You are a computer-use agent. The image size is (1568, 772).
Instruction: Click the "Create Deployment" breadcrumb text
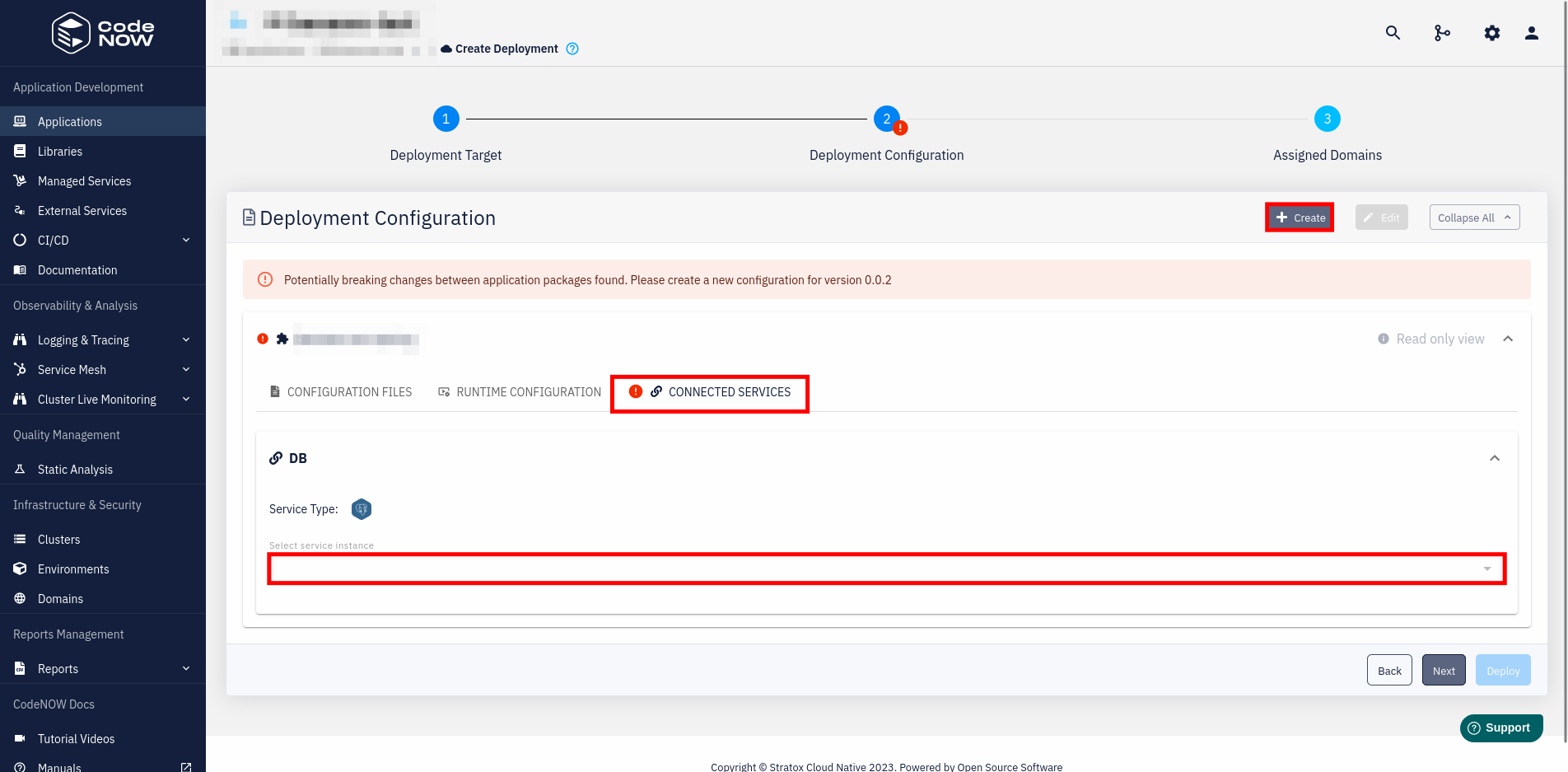tap(506, 49)
